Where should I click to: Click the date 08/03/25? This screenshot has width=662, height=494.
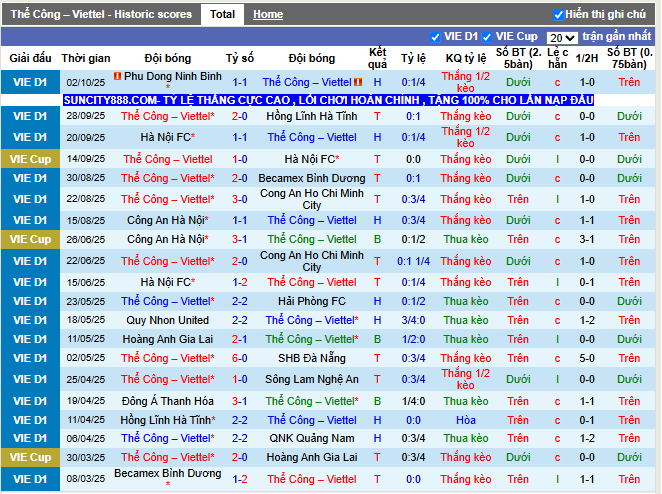[x=86, y=479]
